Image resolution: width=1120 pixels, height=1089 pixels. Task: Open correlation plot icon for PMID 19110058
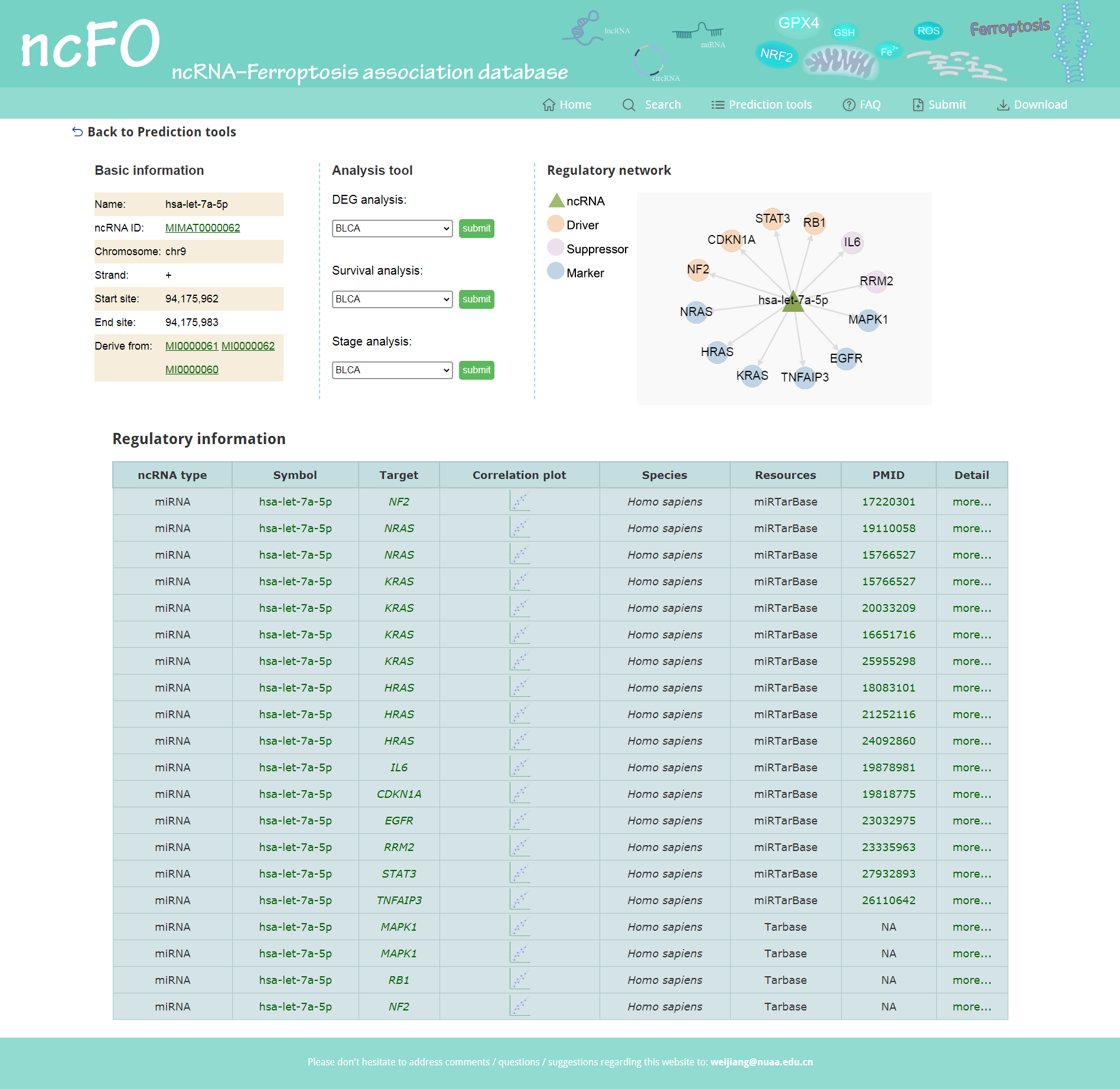[520, 528]
